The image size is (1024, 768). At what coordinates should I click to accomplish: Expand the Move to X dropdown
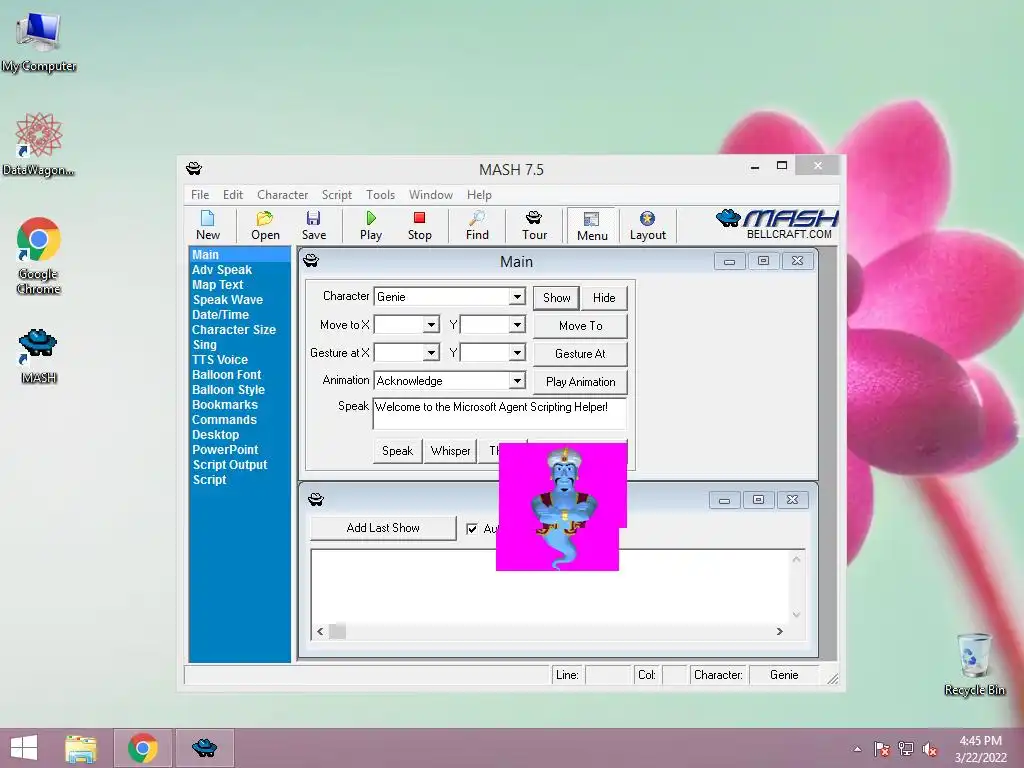tap(431, 325)
